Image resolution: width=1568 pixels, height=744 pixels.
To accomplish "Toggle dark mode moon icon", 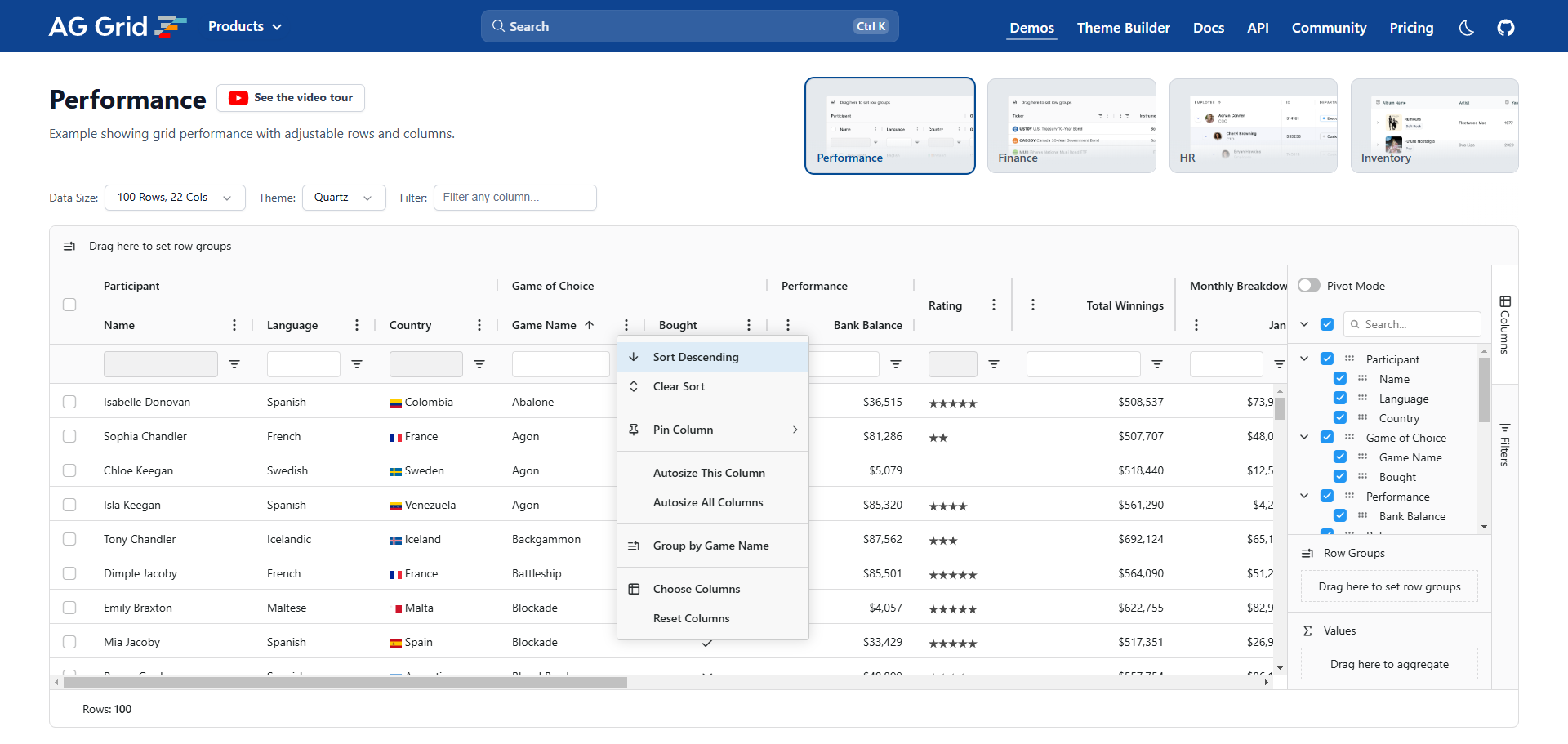I will pyautogui.click(x=1467, y=28).
